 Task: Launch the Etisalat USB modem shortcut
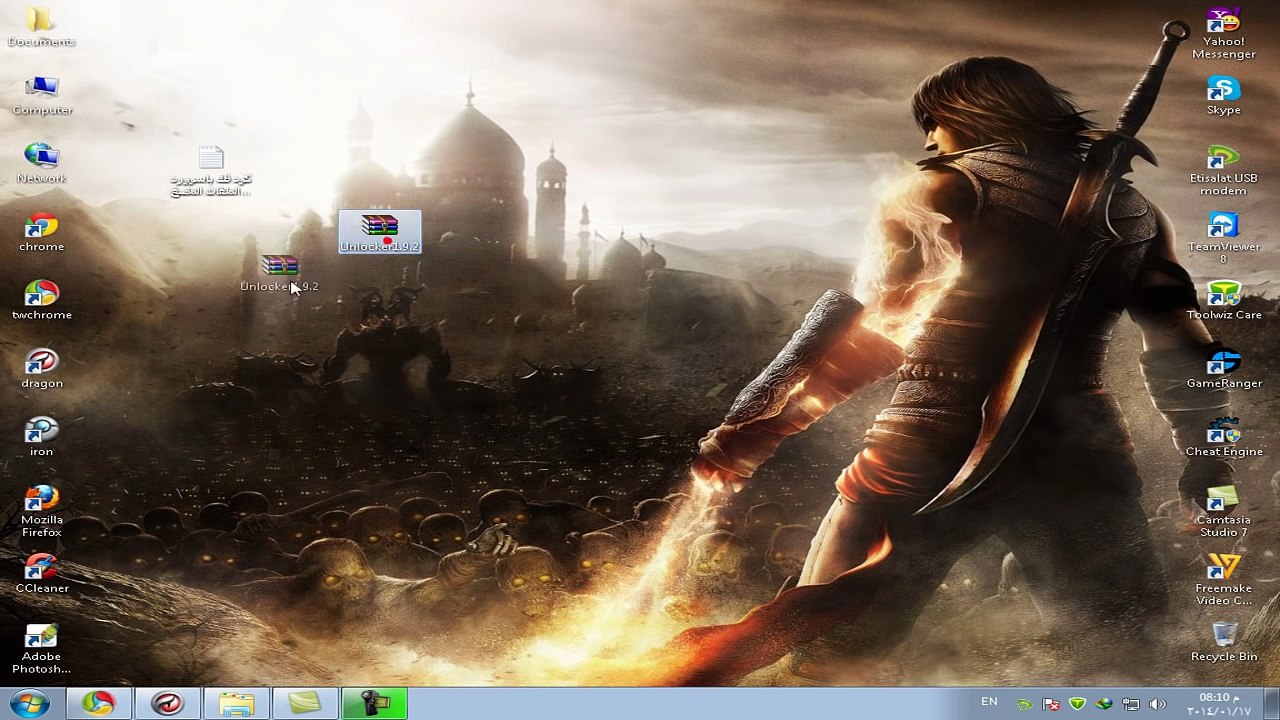tap(1224, 171)
